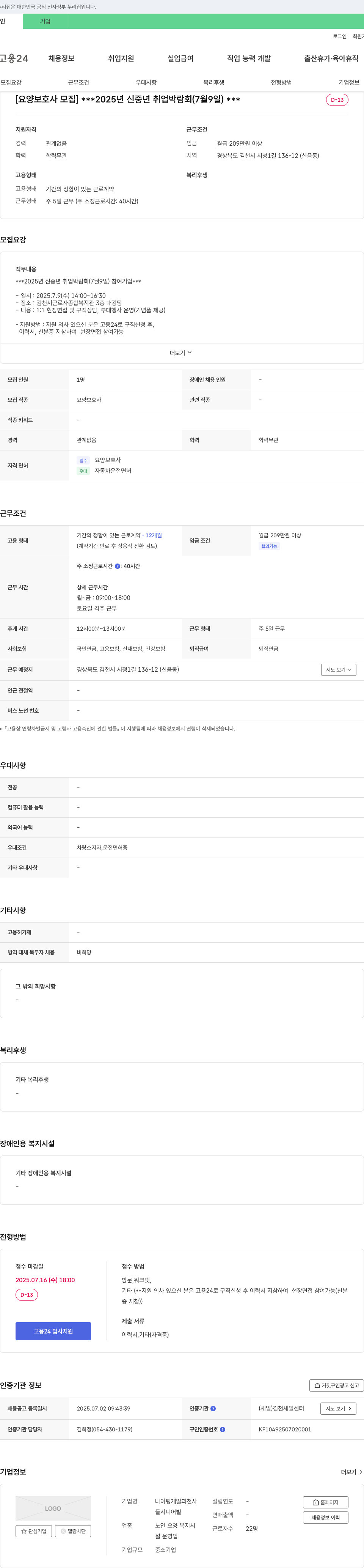Block company with 열람차단 button
364x1568 pixels.
pos(73,1531)
